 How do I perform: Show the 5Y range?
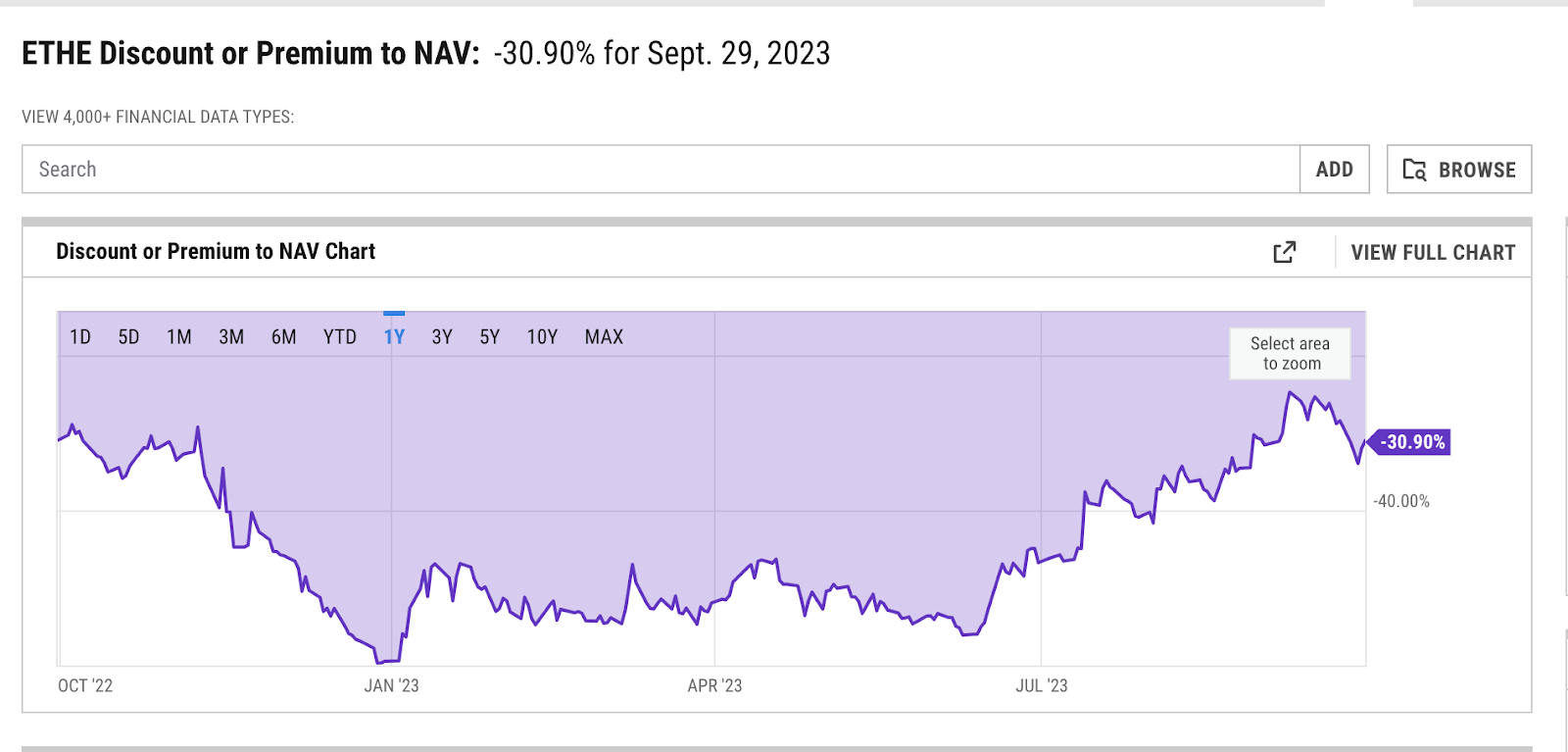pyautogui.click(x=490, y=337)
